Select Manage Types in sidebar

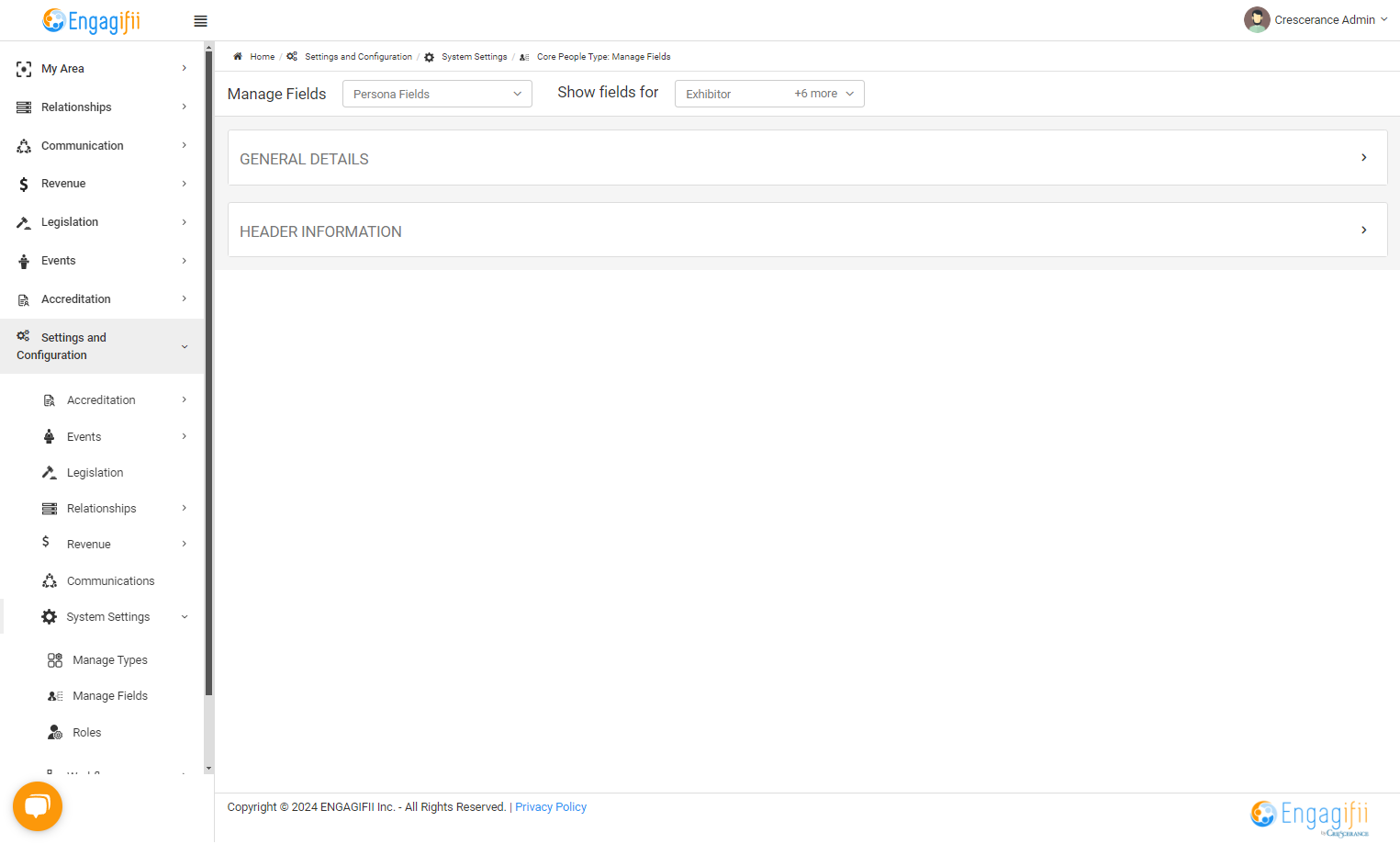[x=110, y=660]
